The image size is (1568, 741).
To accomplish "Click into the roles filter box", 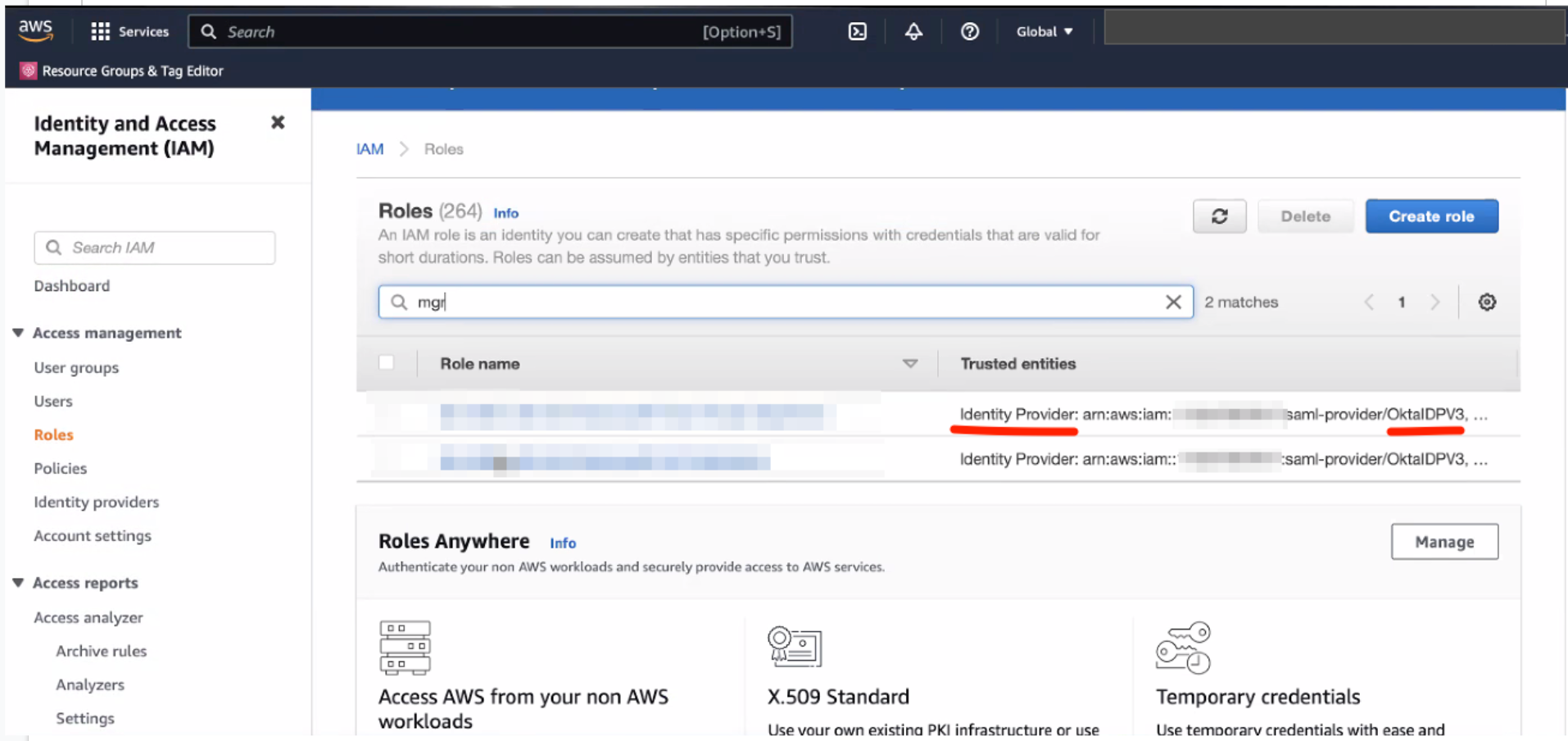I will pos(785,302).
